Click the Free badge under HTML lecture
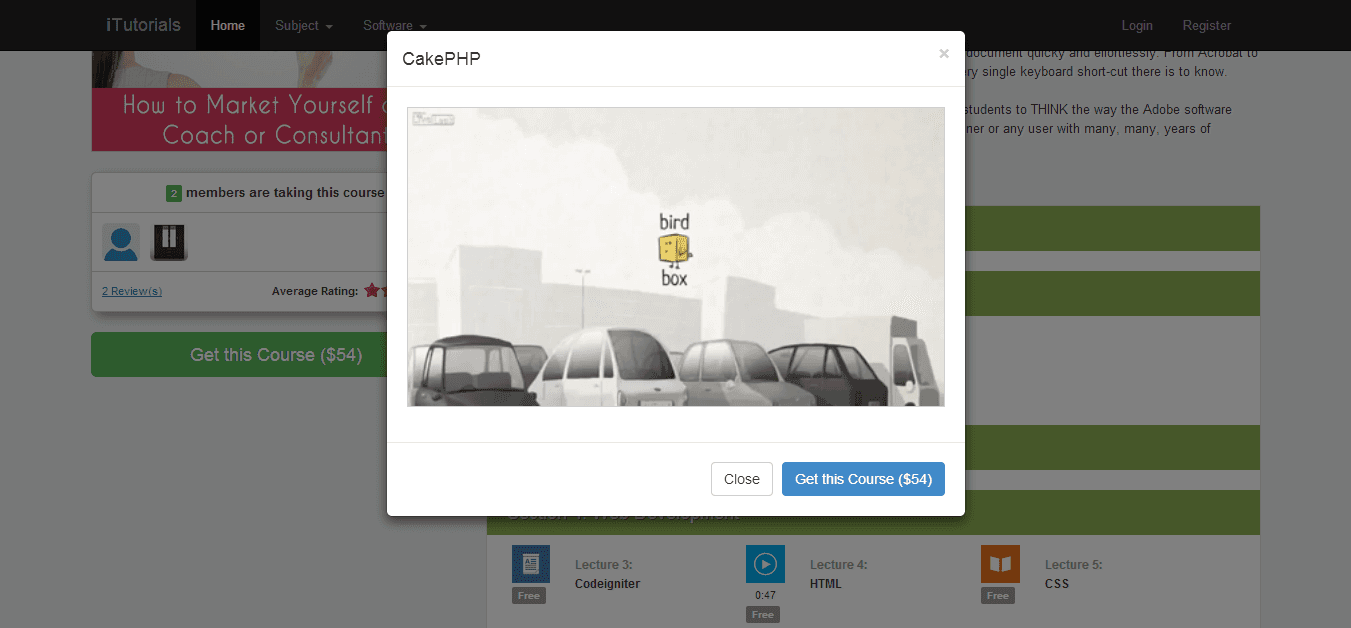Viewport: 1351px width, 628px height. coord(763,614)
